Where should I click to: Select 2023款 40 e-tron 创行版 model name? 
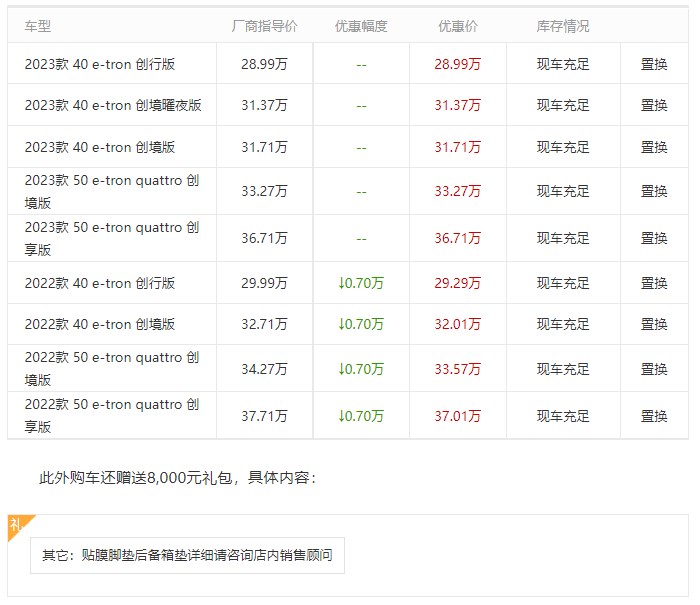(x=100, y=64)
